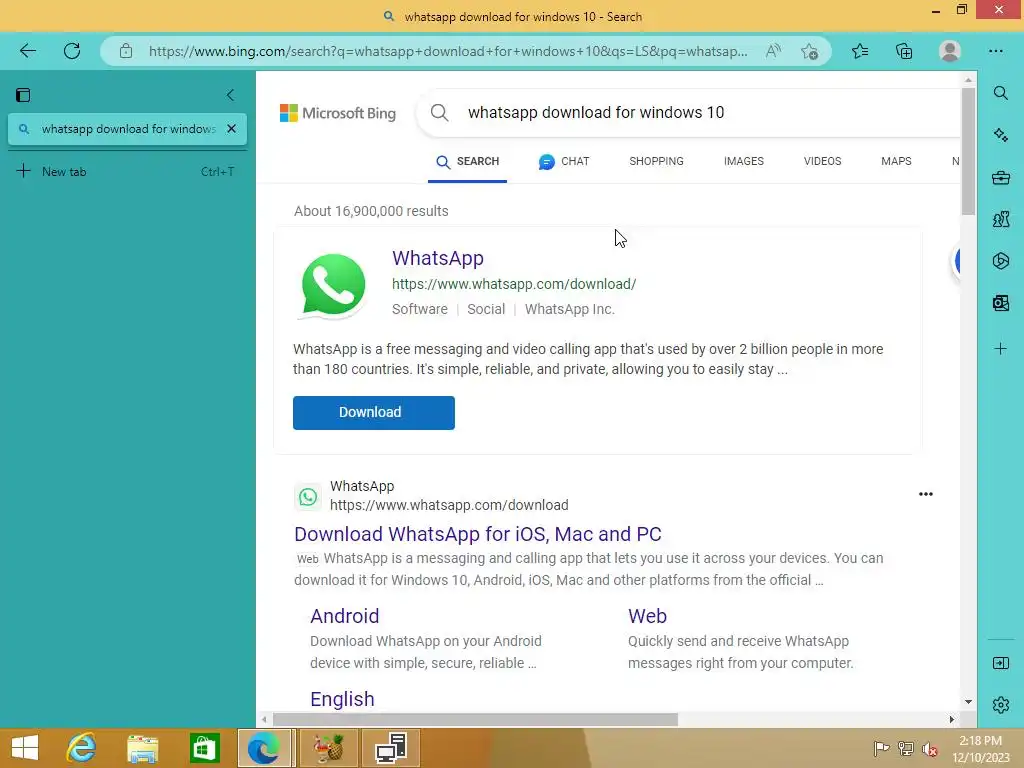1024x768 pixels.
Task: View site info via address bar lock icon
Action: (x=126, y=51)
